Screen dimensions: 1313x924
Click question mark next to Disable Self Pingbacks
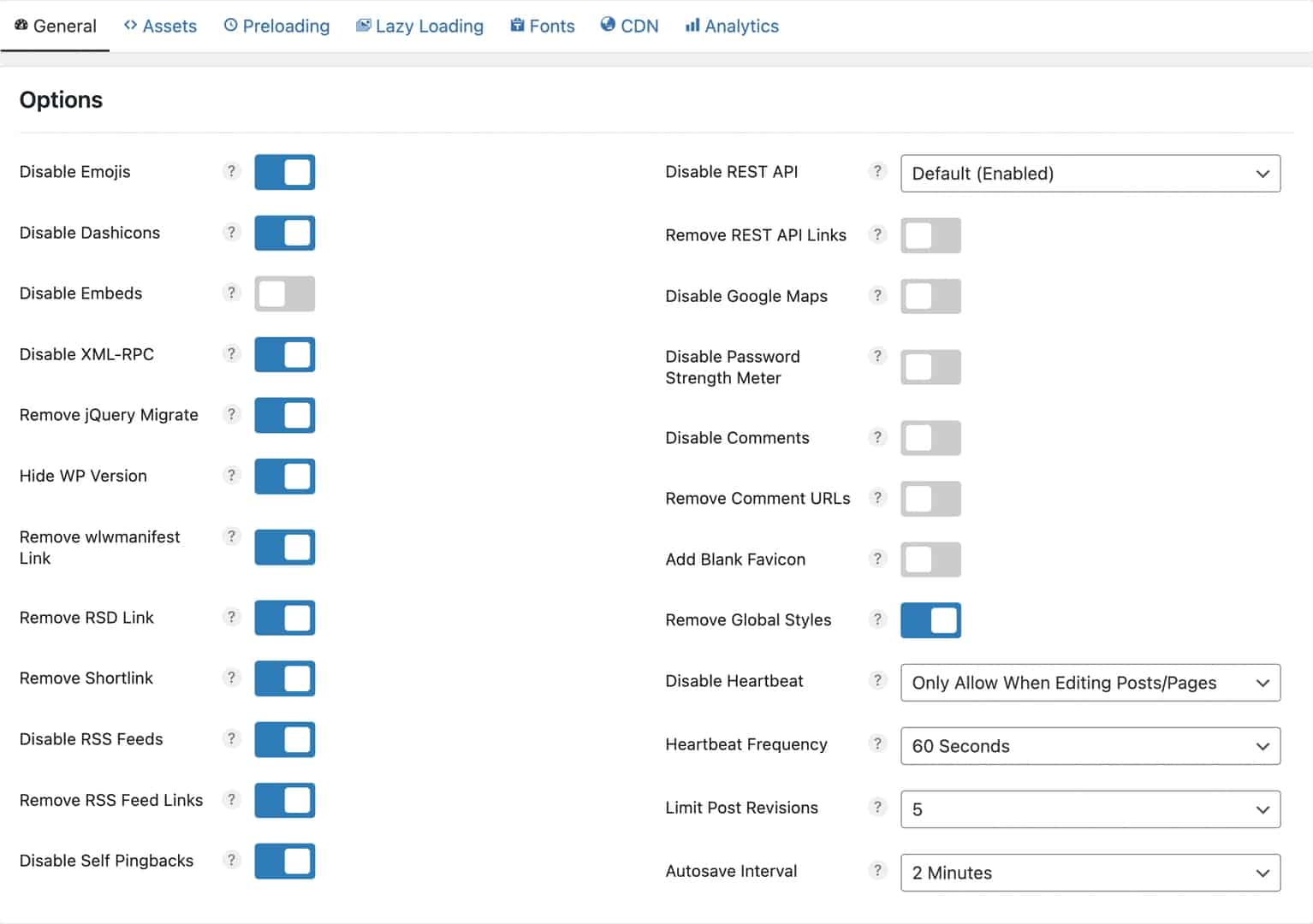[231, 860]
